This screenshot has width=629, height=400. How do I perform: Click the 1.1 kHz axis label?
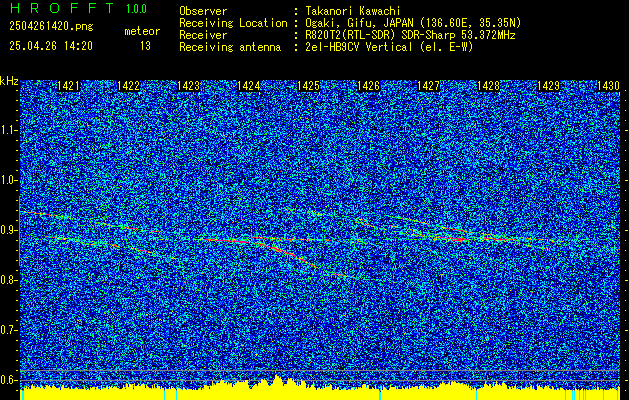point(7,130)
